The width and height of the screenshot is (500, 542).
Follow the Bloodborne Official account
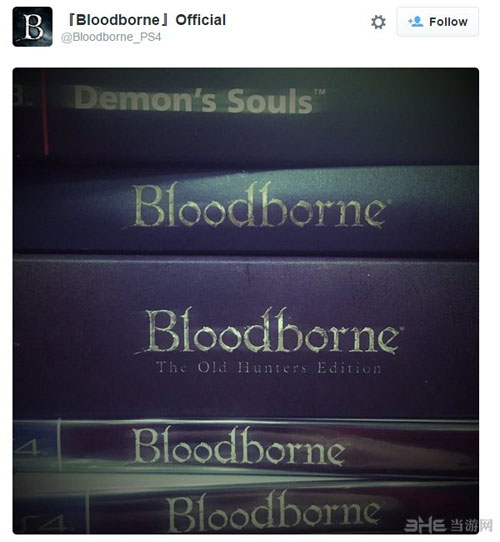(x=438, y=22)
